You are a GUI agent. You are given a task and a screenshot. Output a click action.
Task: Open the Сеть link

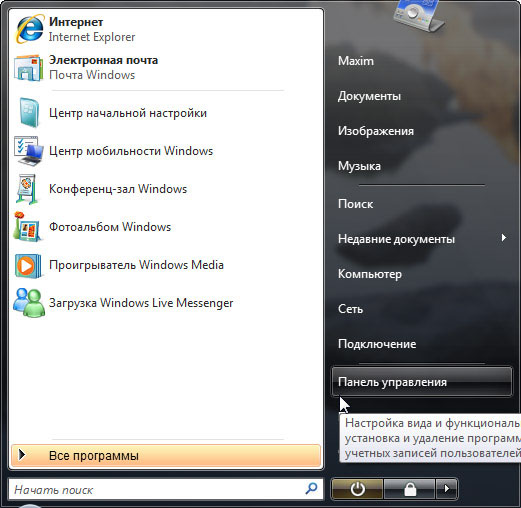click(x=350, y=309)
